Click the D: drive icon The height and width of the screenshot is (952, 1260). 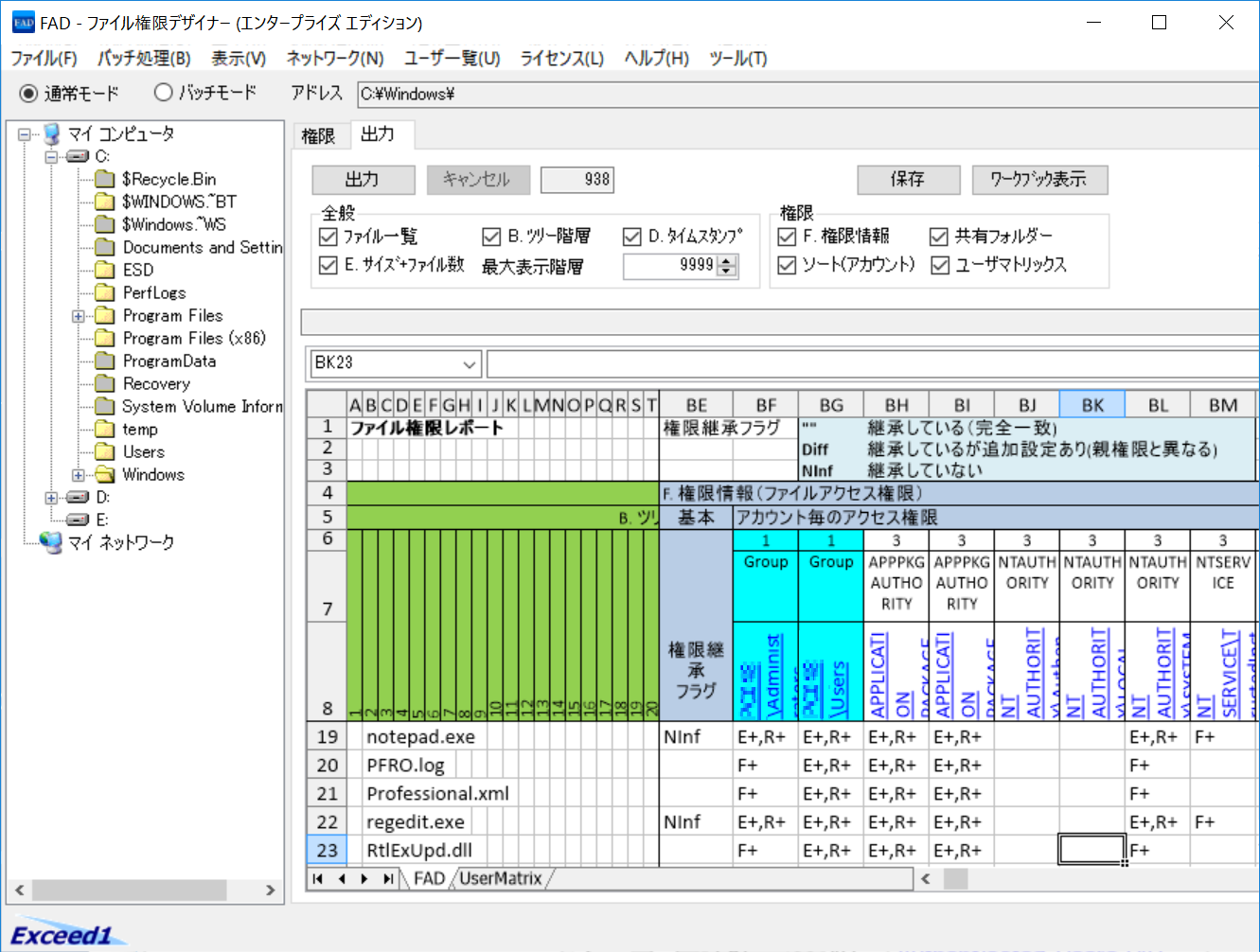coord(78,497)
